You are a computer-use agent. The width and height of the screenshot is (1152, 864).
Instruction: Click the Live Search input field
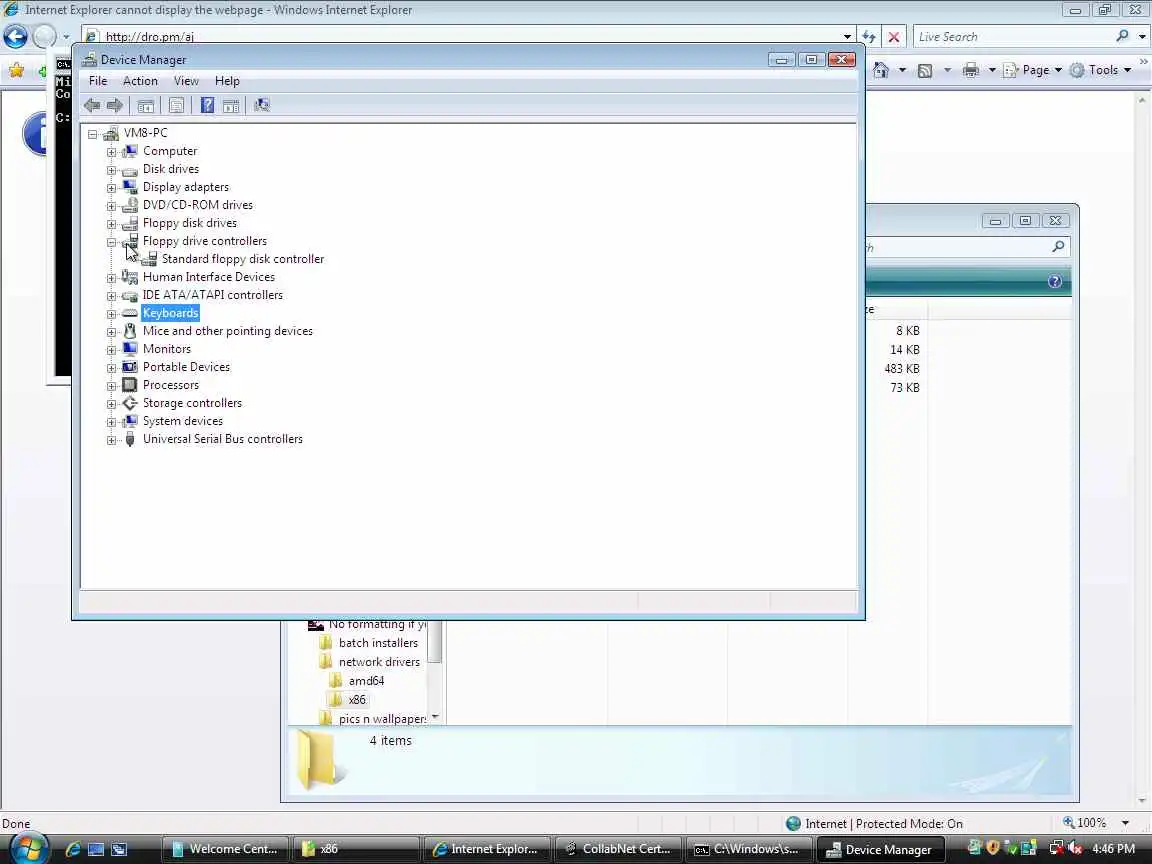[x=1014, y=36]
